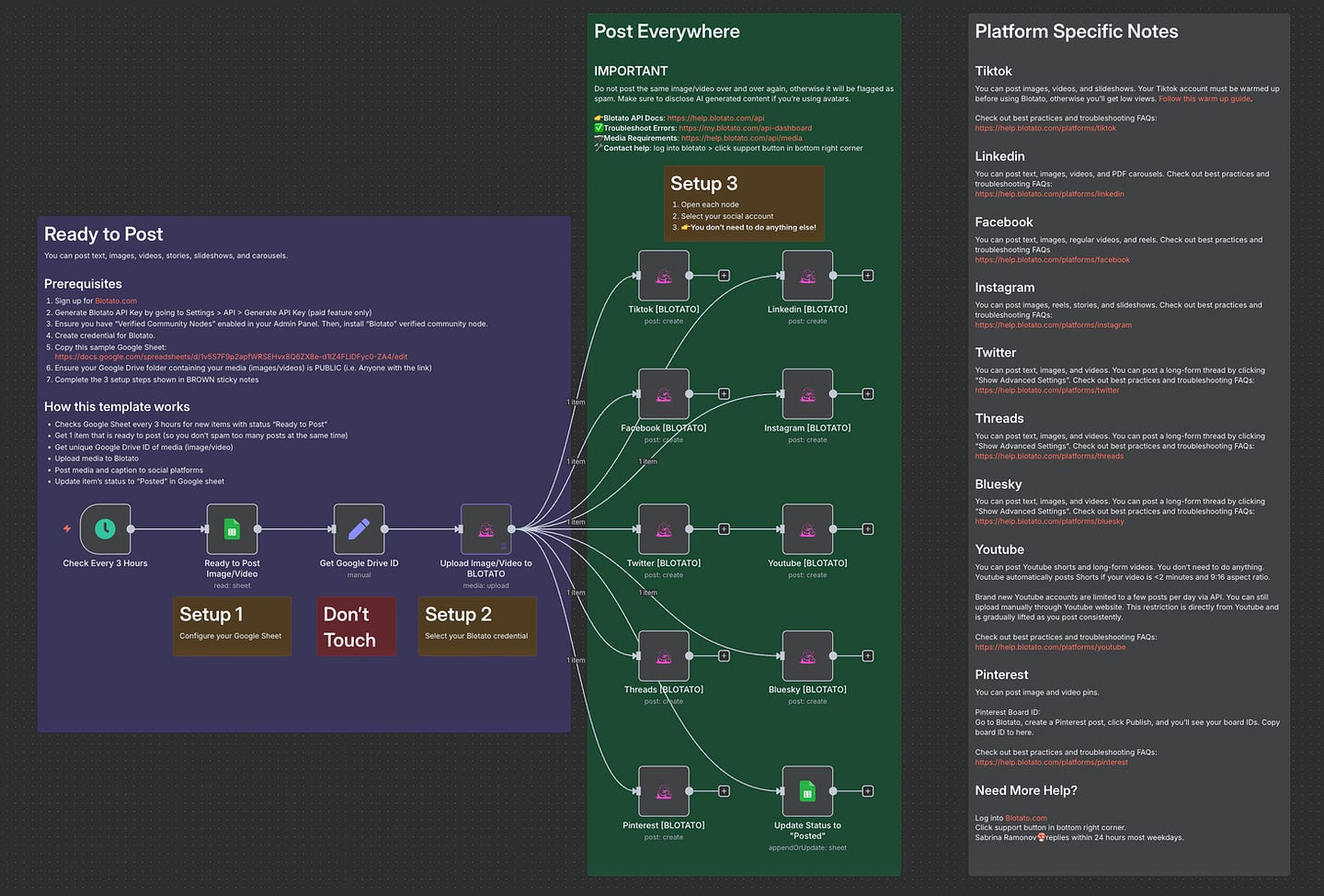The height and width of the screenshot is (896, 1324).
Task: Click the Bluesky heading in Platform Specific Notes
Action: click(999, 484)
